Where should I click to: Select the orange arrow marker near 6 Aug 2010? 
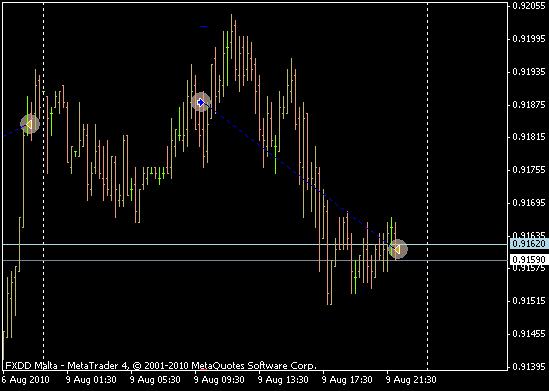coord(29,124)
